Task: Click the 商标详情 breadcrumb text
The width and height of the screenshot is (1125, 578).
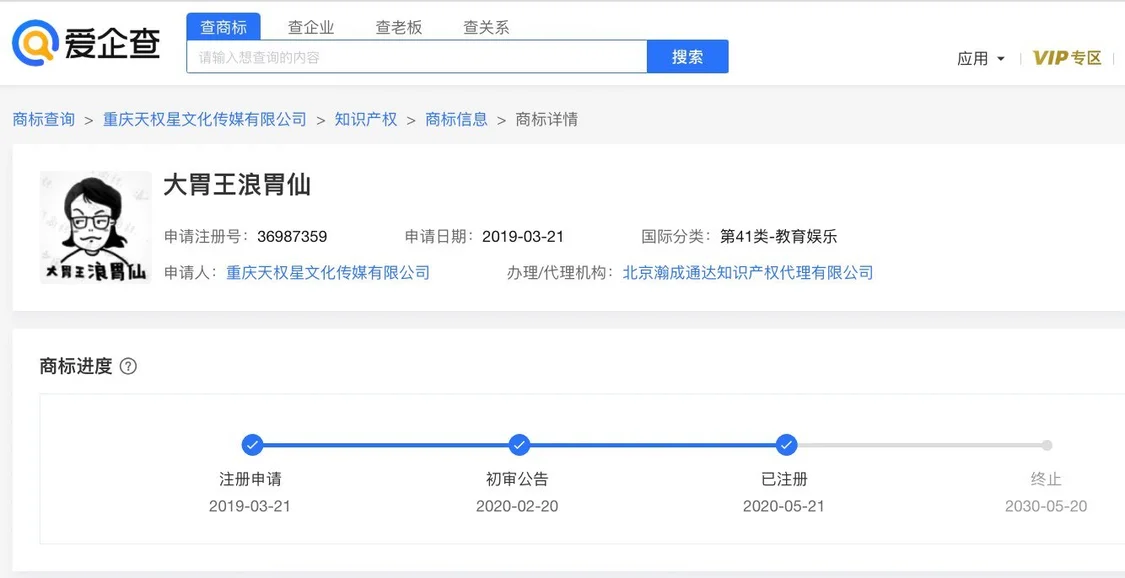Action: [547, 119]
